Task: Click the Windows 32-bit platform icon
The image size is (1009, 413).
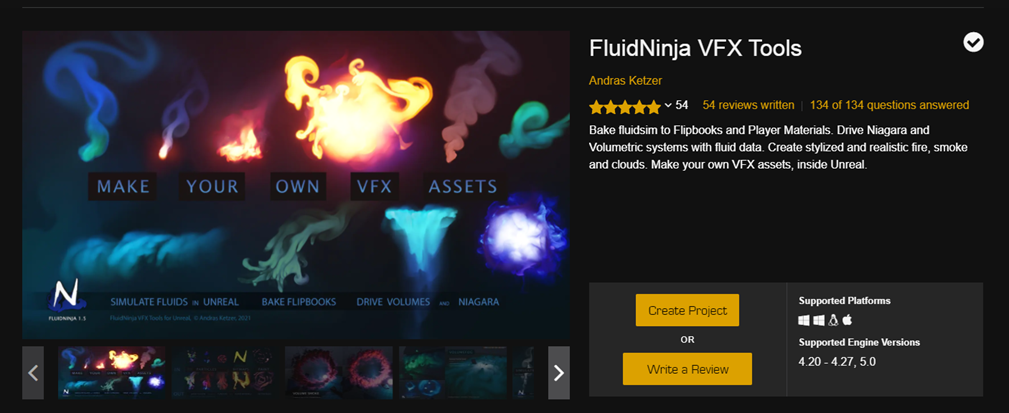Action: pyautogui.click(x=819, y=320)
